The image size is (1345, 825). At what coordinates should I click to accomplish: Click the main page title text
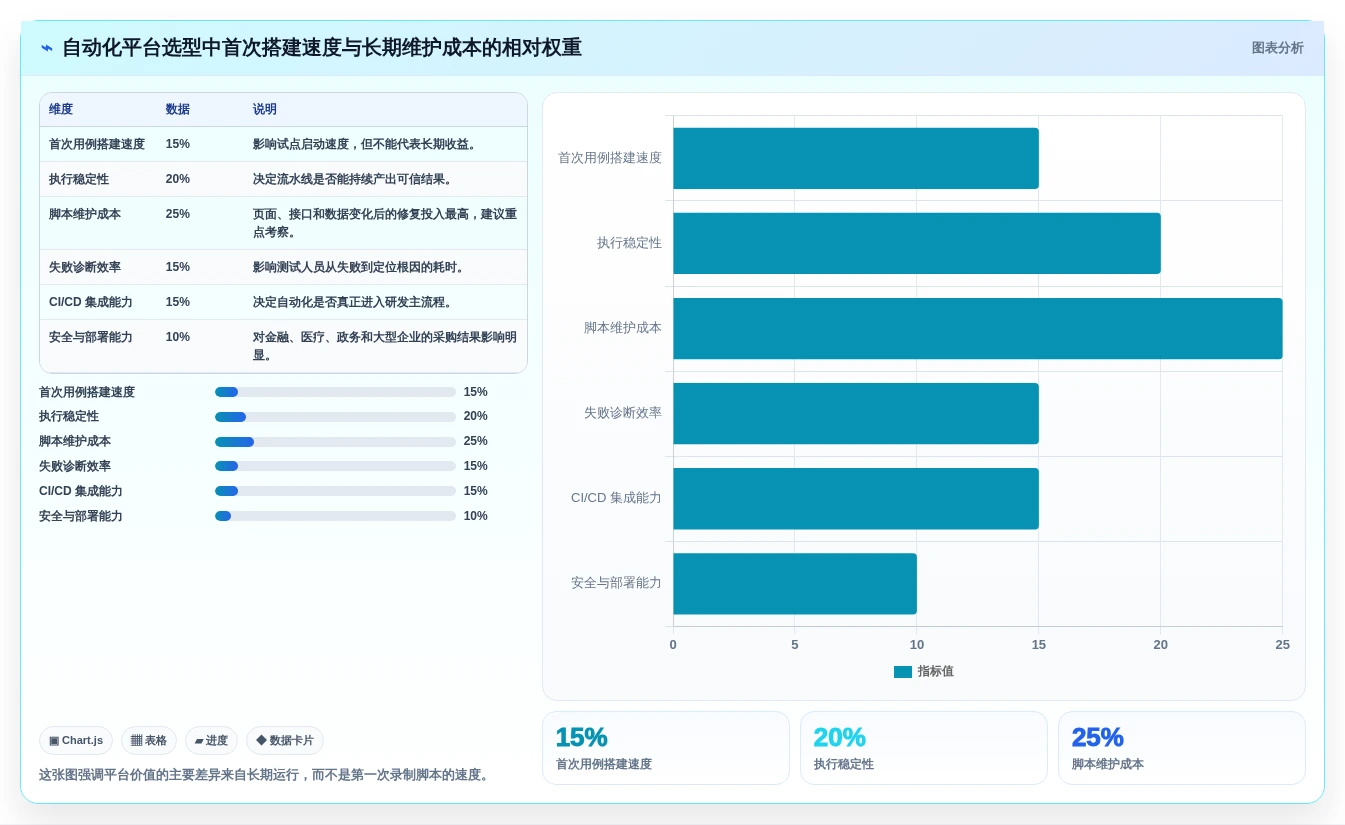point(322,48)
